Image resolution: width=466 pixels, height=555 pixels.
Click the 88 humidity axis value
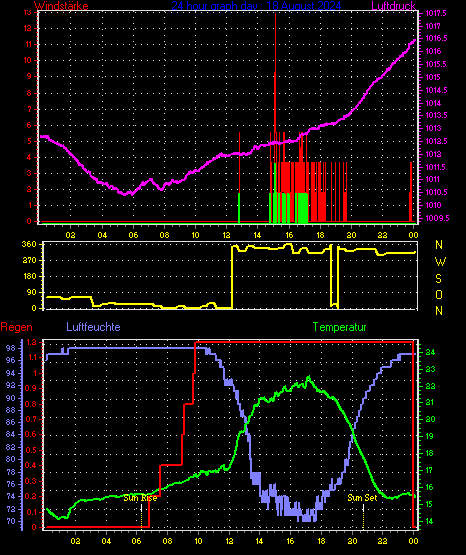(11, 410)
